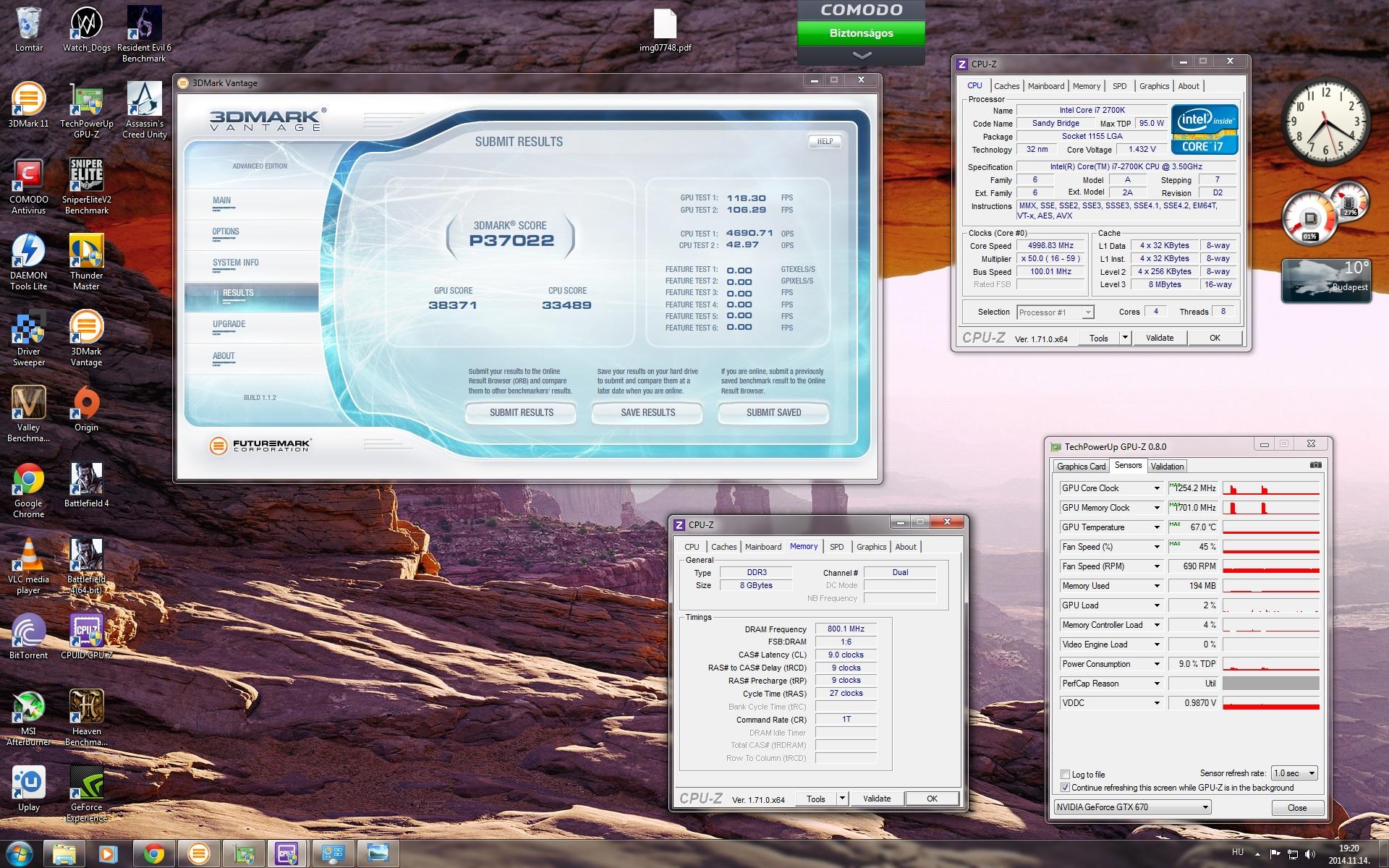The height and width of the screenshot is (868, 1389).
Task: Launch the TechPowerUp GPU-Z desktop shortcut
Action: point(86,101)
